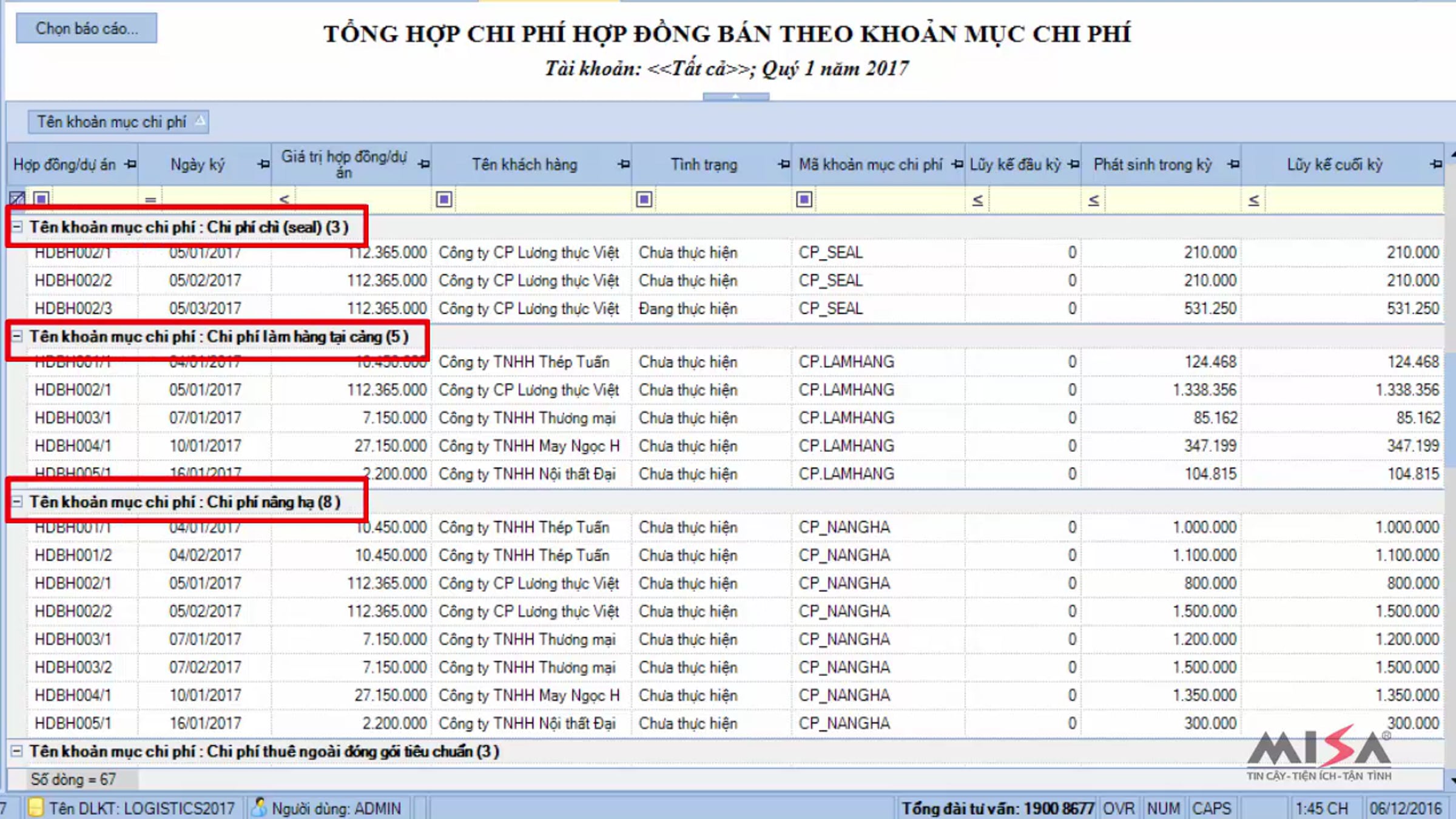The height and width of the screenshot is (819, 1456).
Task: Collapse the Chi phí nâng hạ group
Action: coord(17,502)
